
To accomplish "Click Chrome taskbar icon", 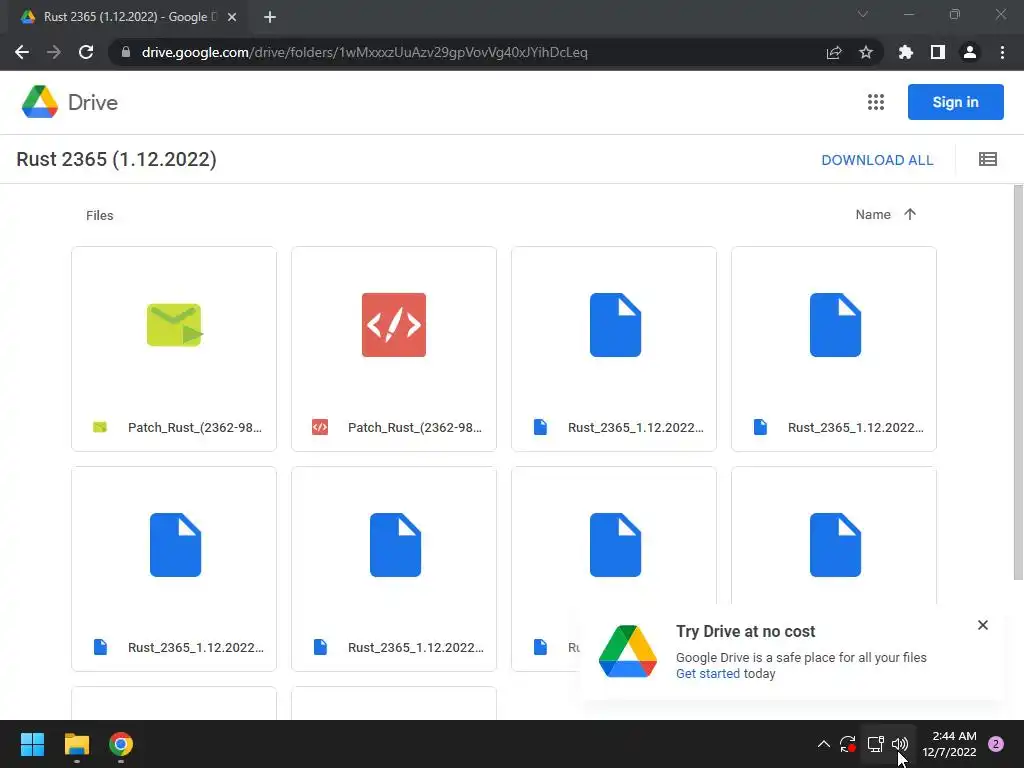I will [121, 744].
